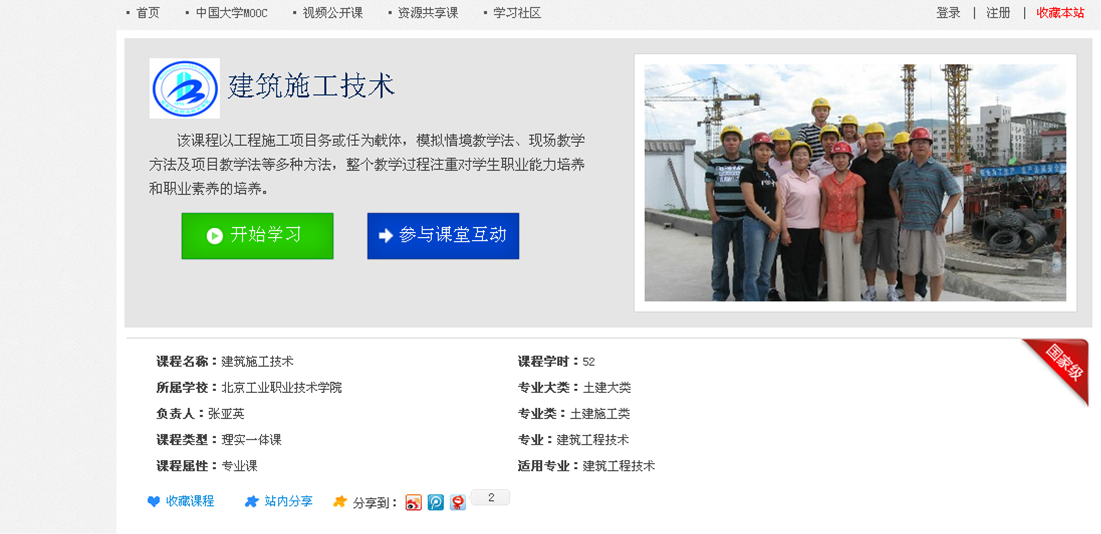Click the 注册 link
This screenshot has height=534, width=1101.
998,13
